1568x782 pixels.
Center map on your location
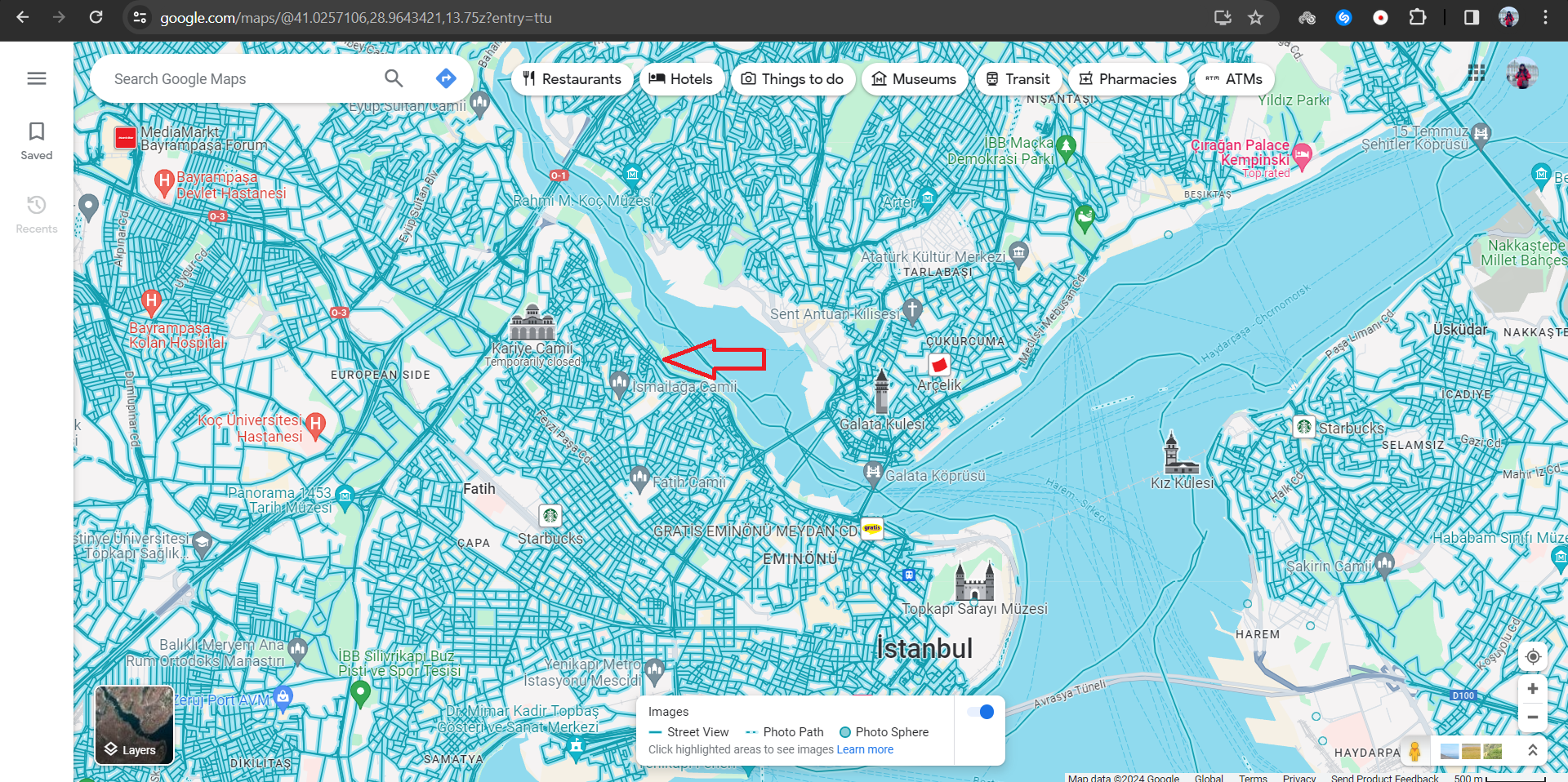tap(1533, 656)
